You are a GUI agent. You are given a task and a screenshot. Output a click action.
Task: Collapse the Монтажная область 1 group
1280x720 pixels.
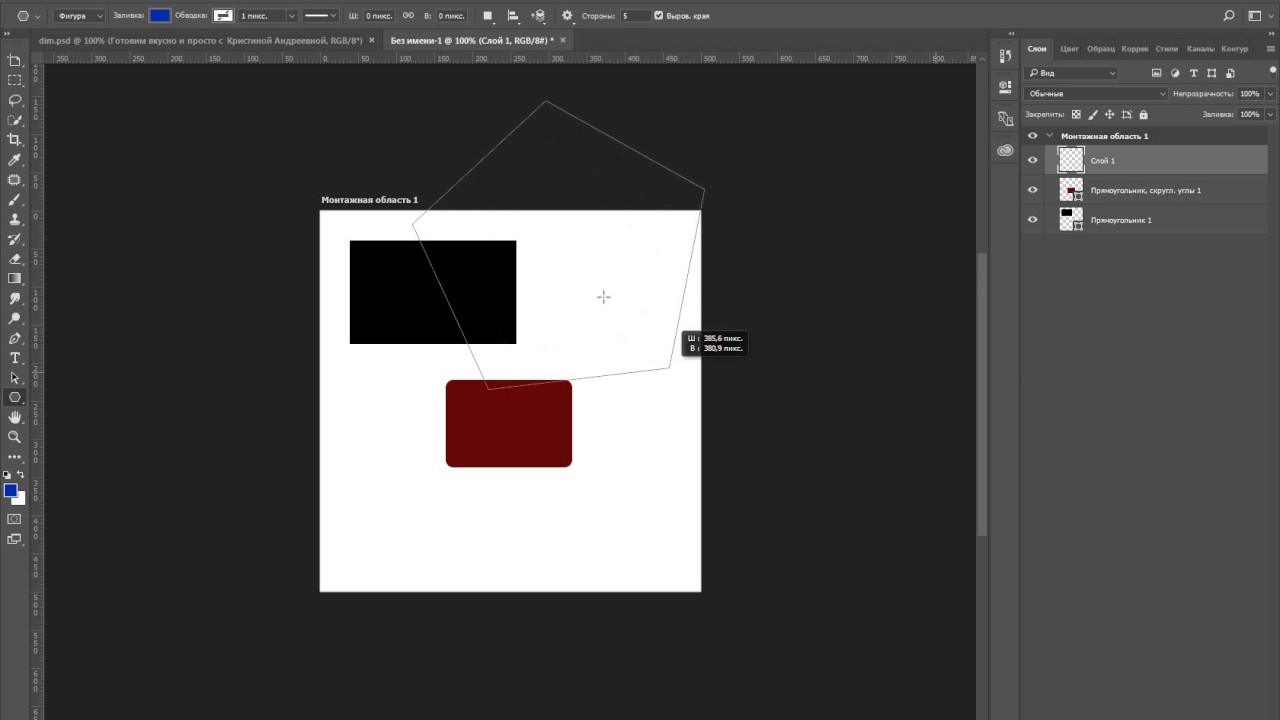1049,135
